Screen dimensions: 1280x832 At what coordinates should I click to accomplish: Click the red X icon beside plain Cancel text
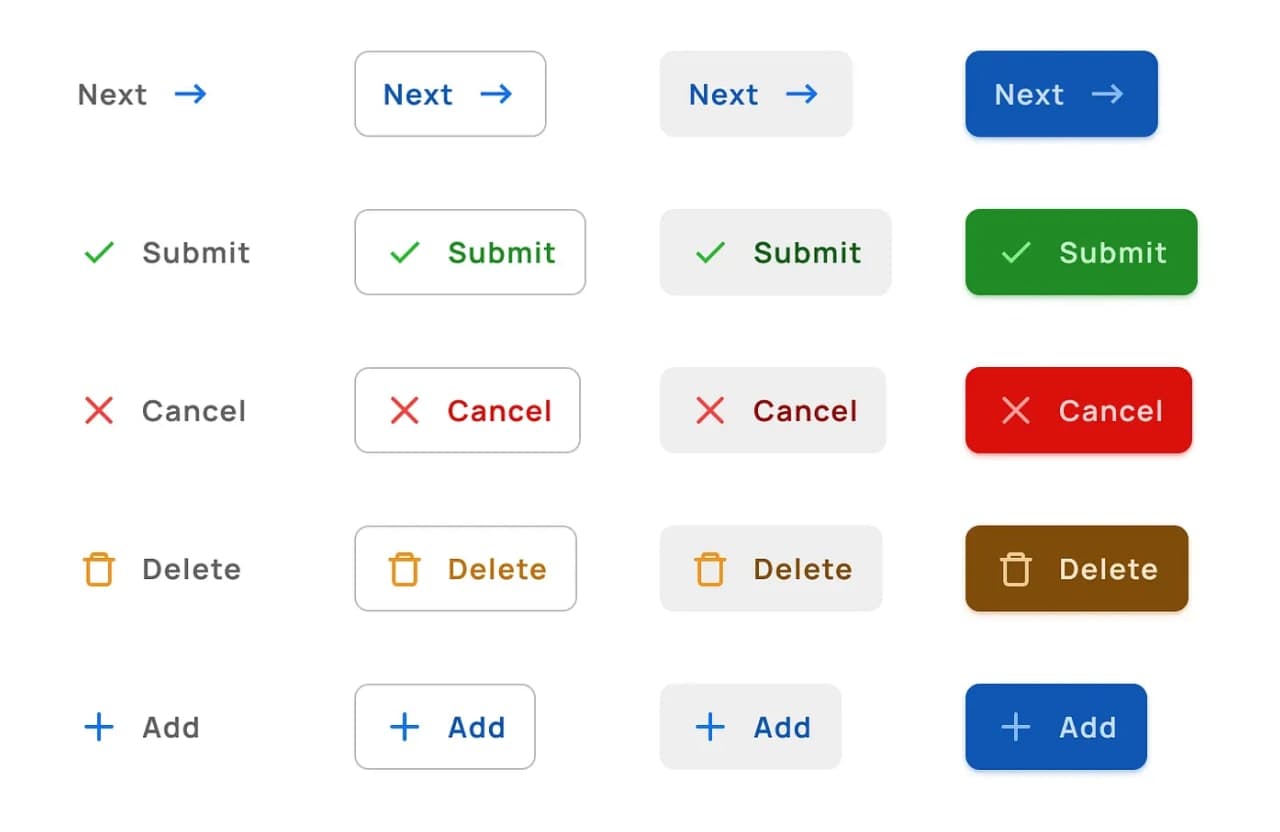(x=99, y=410)
